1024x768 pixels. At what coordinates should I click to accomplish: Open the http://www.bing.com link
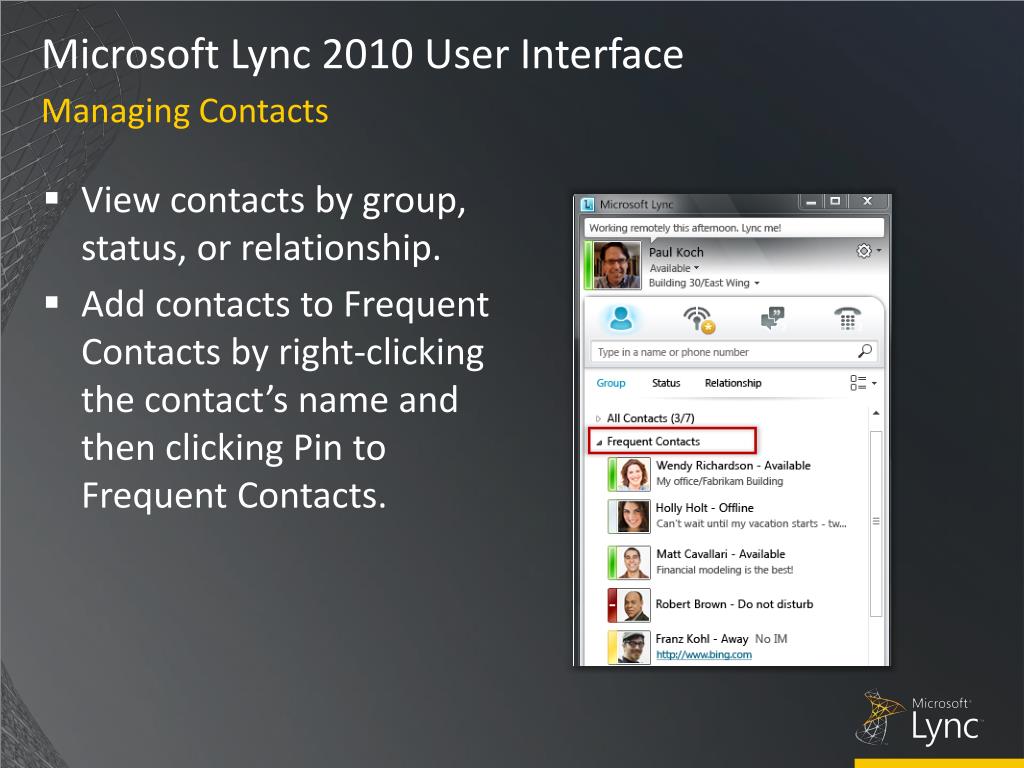[704, 654]
